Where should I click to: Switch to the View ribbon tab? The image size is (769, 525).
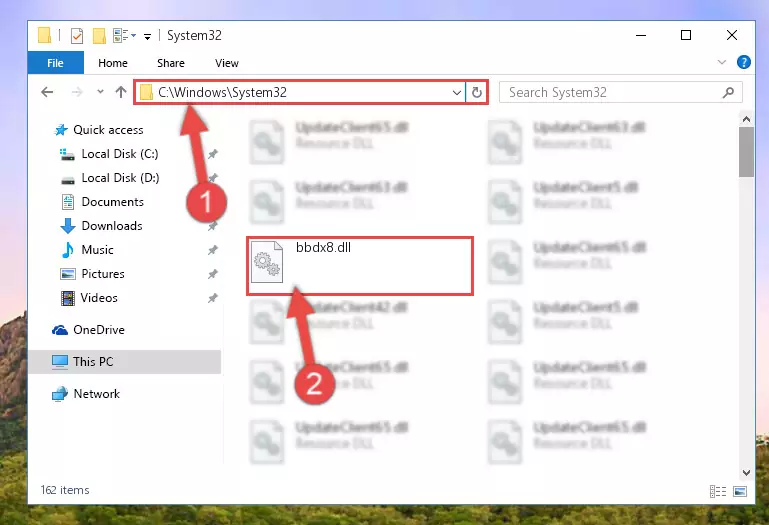(x=227, y=63)
